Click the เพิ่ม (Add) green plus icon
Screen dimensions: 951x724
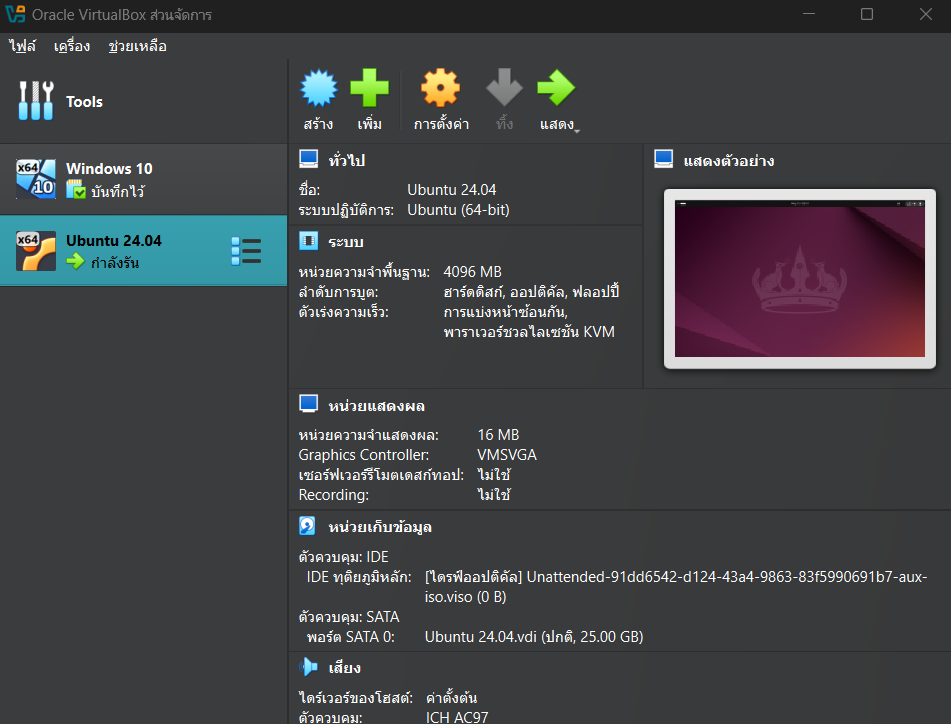tap(369, 88)
